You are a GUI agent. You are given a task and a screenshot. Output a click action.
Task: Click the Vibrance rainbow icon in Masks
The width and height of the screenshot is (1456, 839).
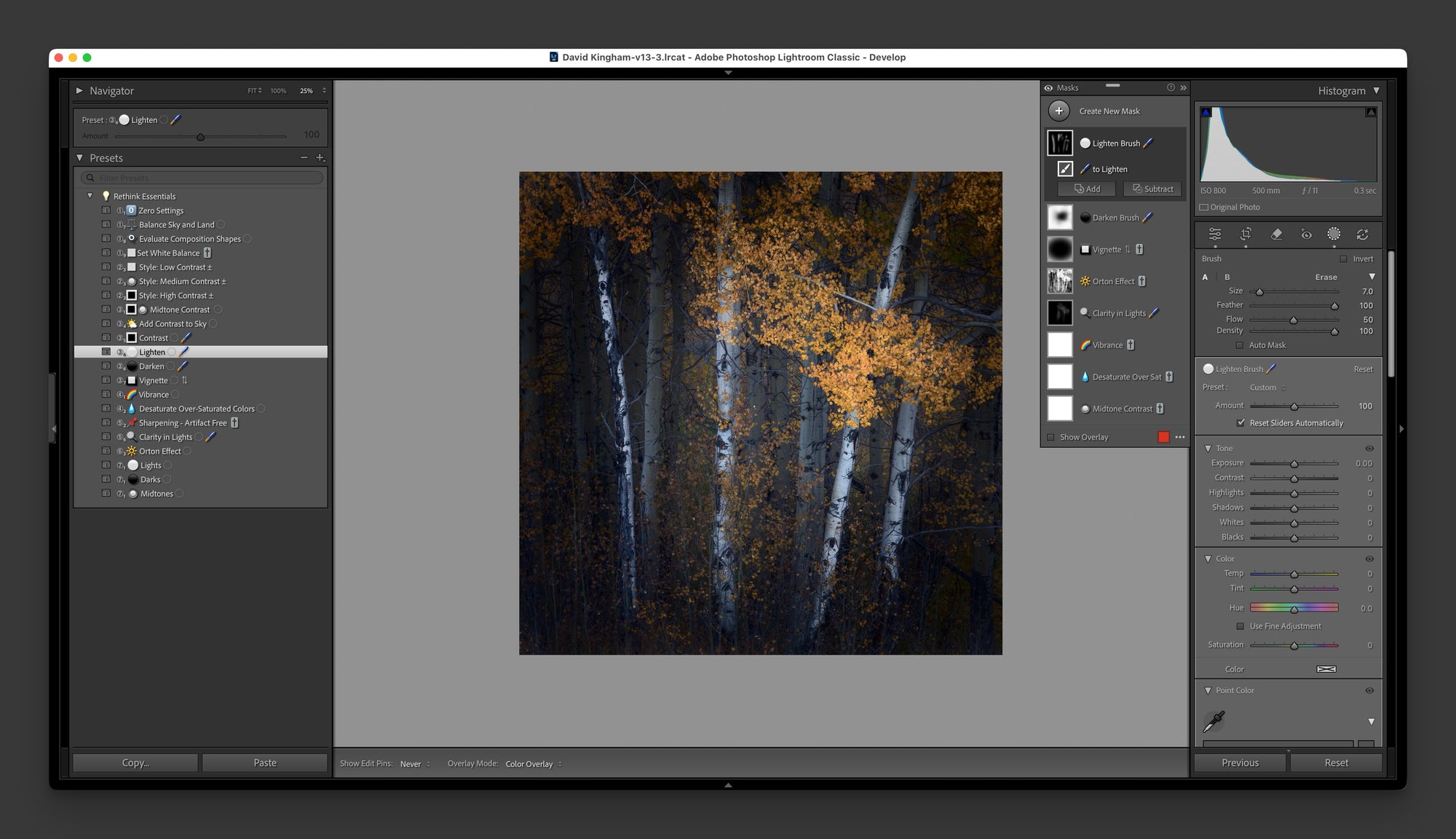pos(1085,345)
